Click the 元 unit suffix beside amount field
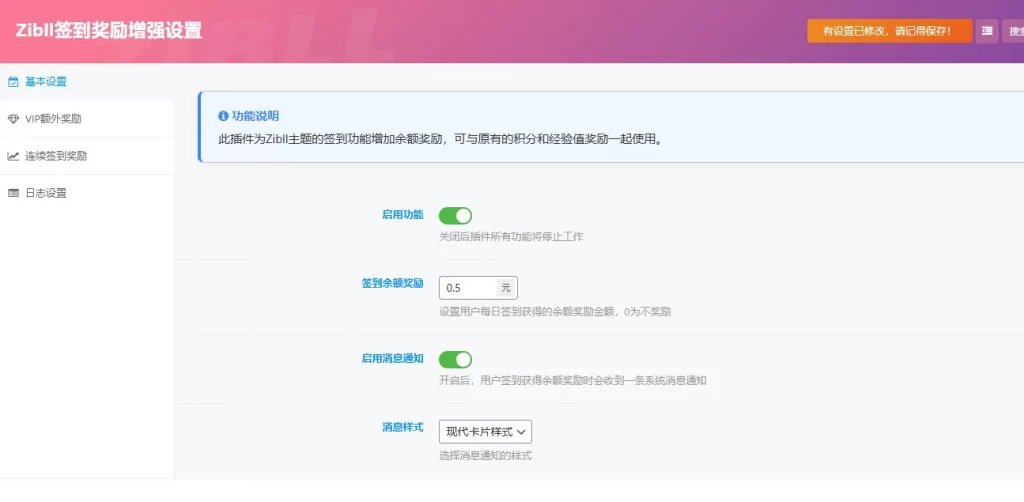Screen dimensions: 1024x502 coord(506,288)
